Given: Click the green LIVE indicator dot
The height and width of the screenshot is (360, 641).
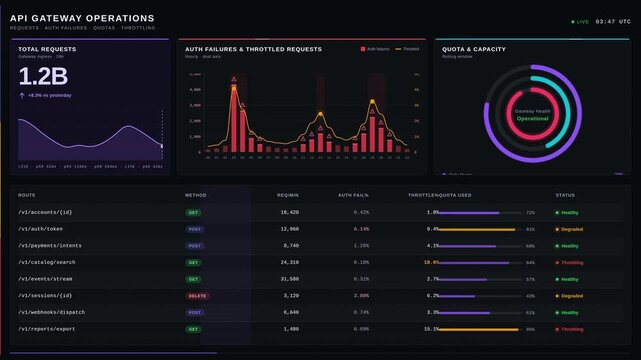Looking at the screenshot, I should 573,22.
